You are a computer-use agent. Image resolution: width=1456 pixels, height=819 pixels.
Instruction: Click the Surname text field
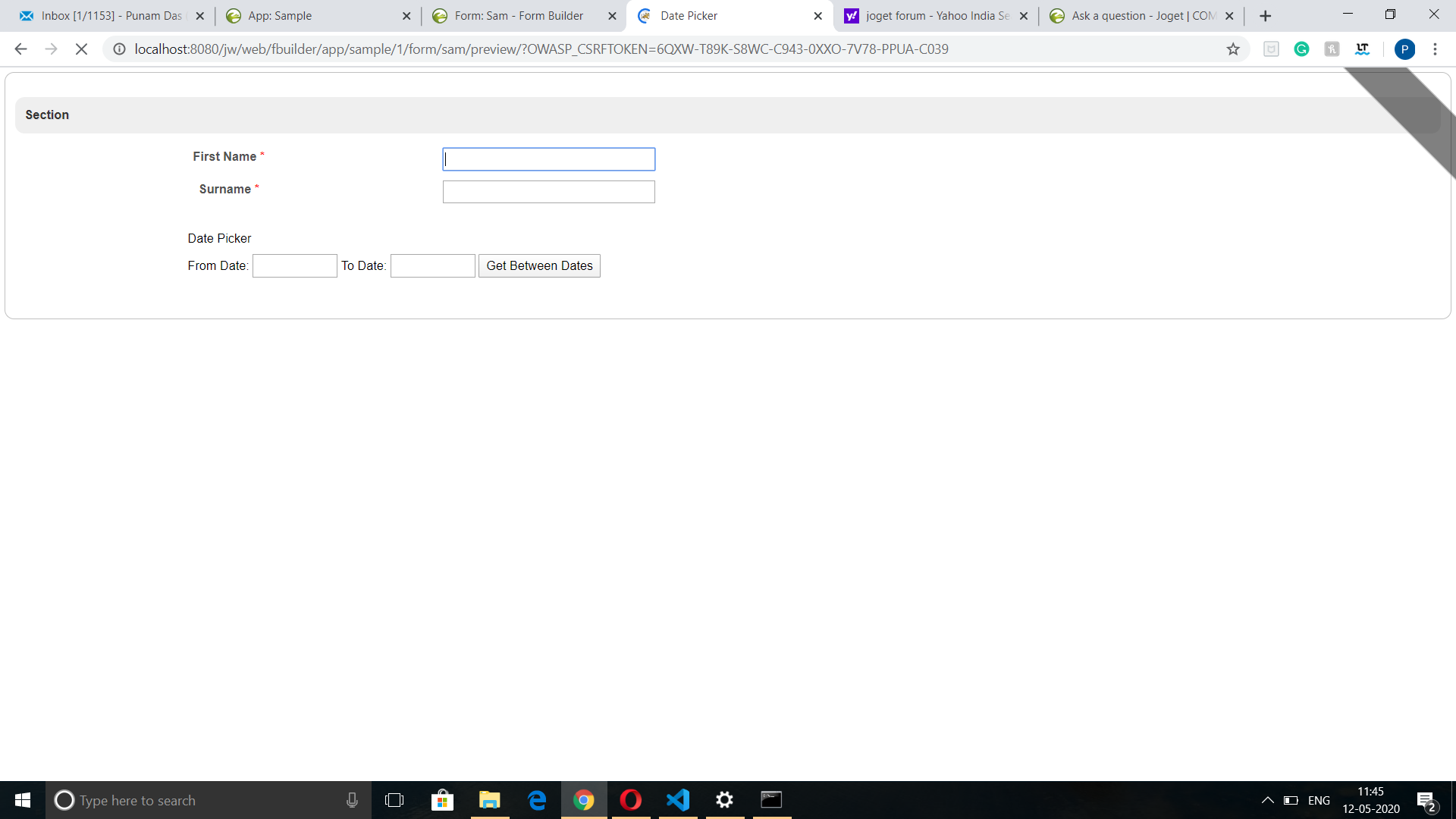548,192
